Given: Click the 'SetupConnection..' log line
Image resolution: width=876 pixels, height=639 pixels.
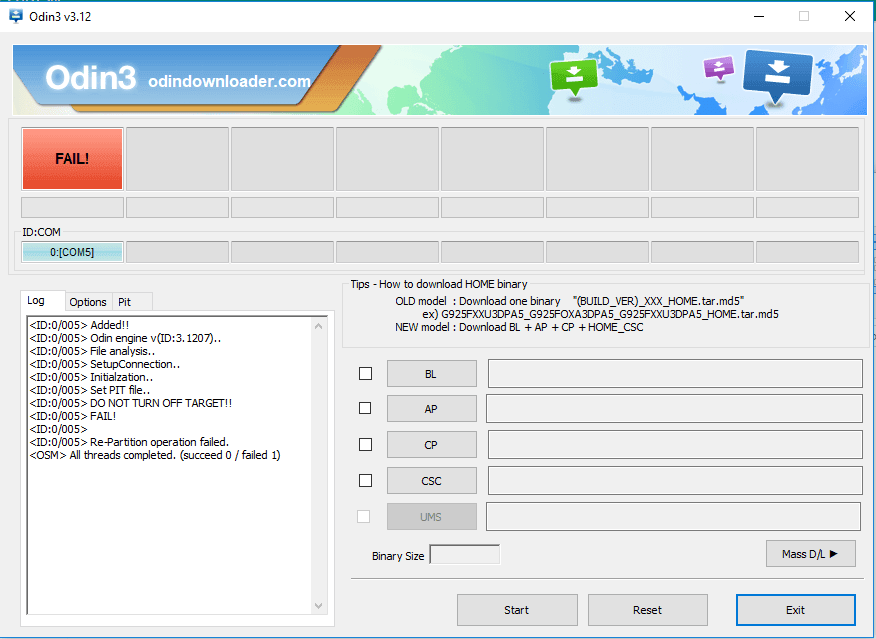Looking at the screenshot, I should point(104,364).
